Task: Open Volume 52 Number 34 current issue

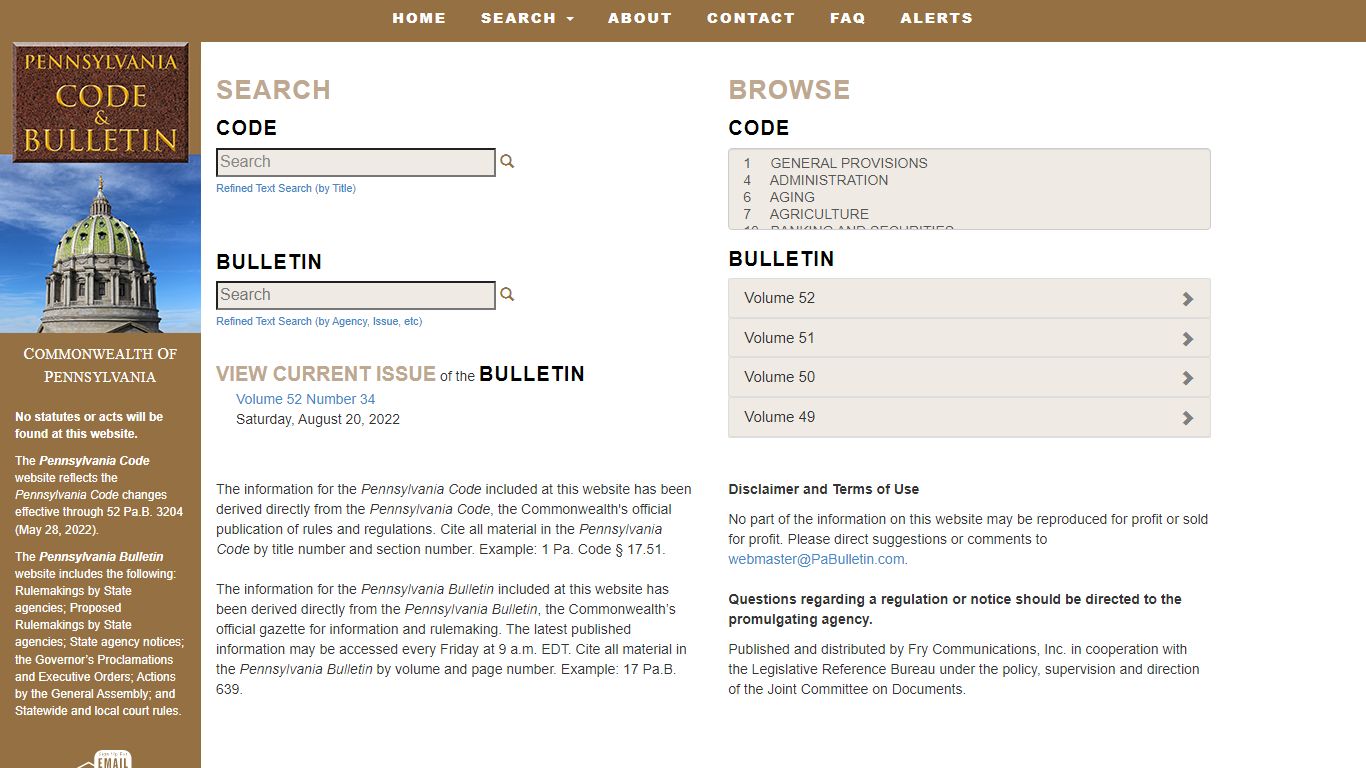Action: [x=305, y=399]
